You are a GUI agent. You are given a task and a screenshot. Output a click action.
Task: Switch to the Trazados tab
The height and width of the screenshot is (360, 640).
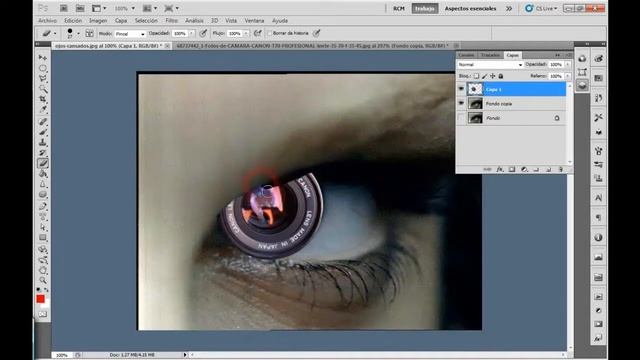tap(490, 55)
